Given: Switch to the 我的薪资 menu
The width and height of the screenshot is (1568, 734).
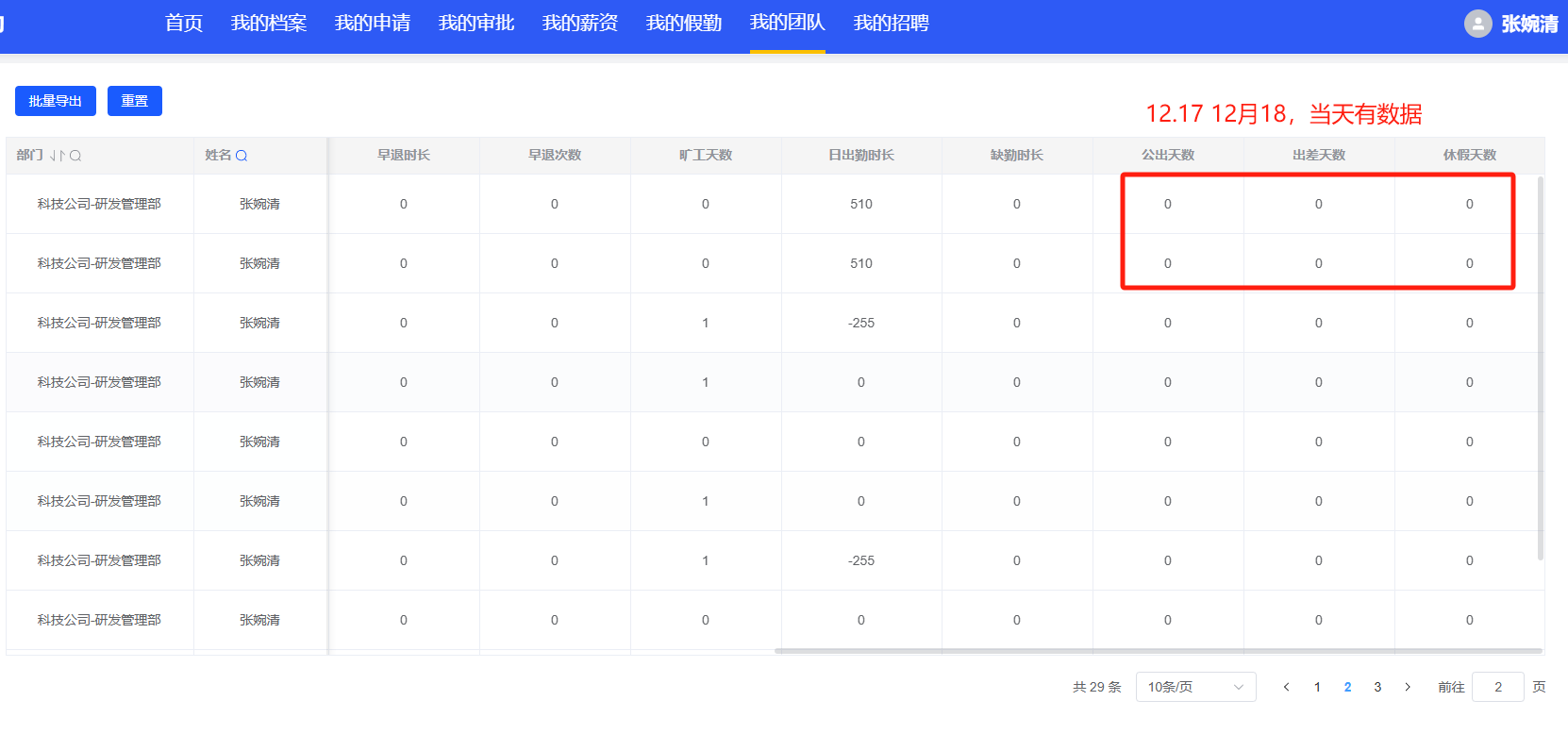Looking at the screenshot, I should (x=579, y=24).
